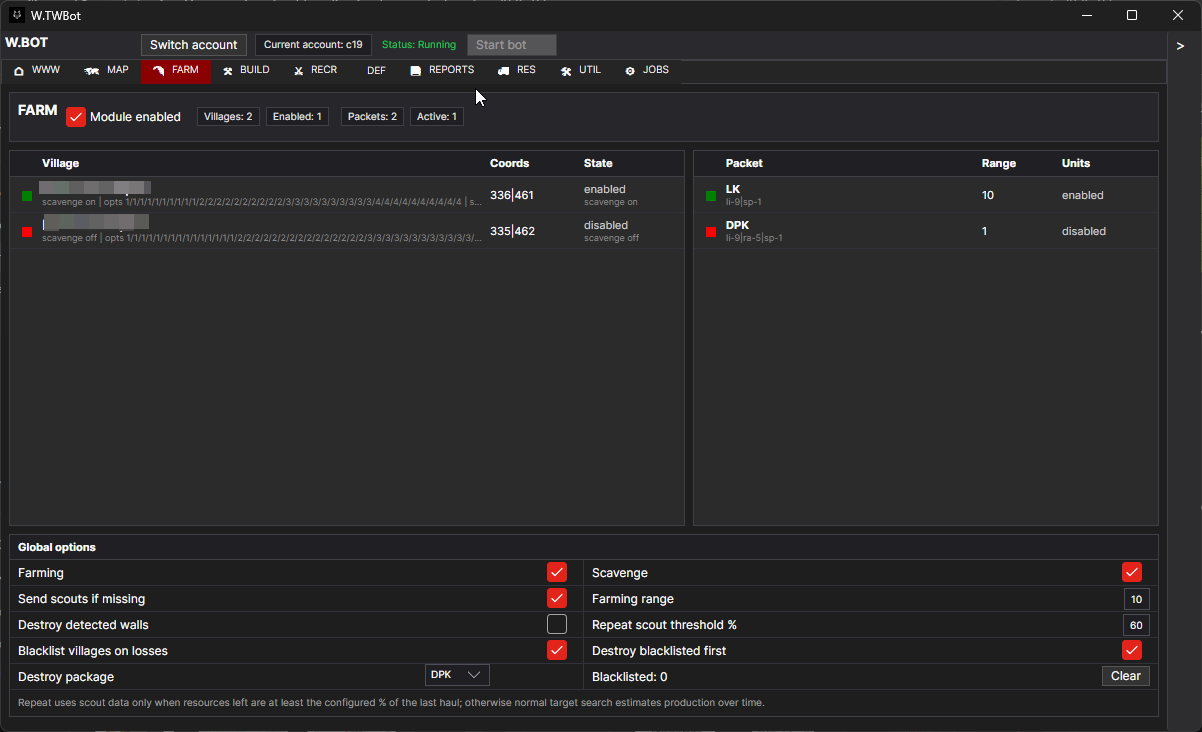
Task: Click the Packets: 2 counter
Action: point(372,117)
